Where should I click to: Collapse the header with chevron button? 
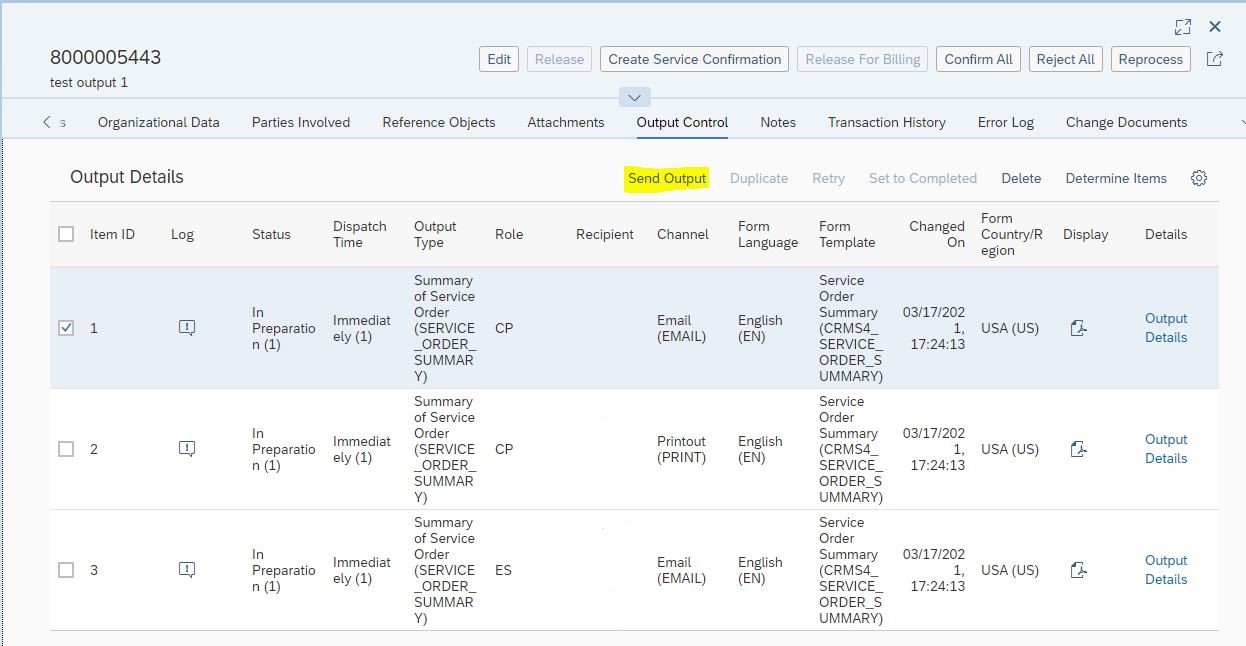[635, 97]
